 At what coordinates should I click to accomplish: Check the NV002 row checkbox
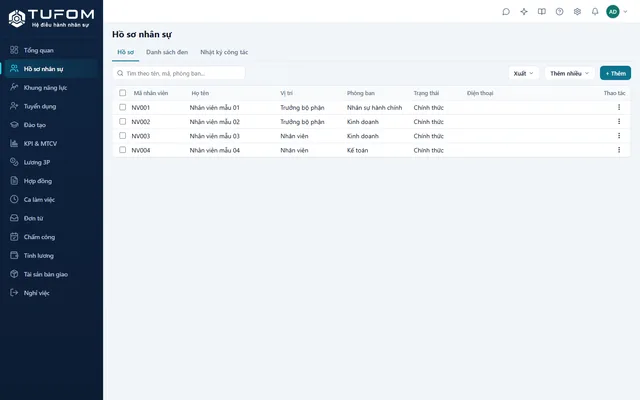122,122
